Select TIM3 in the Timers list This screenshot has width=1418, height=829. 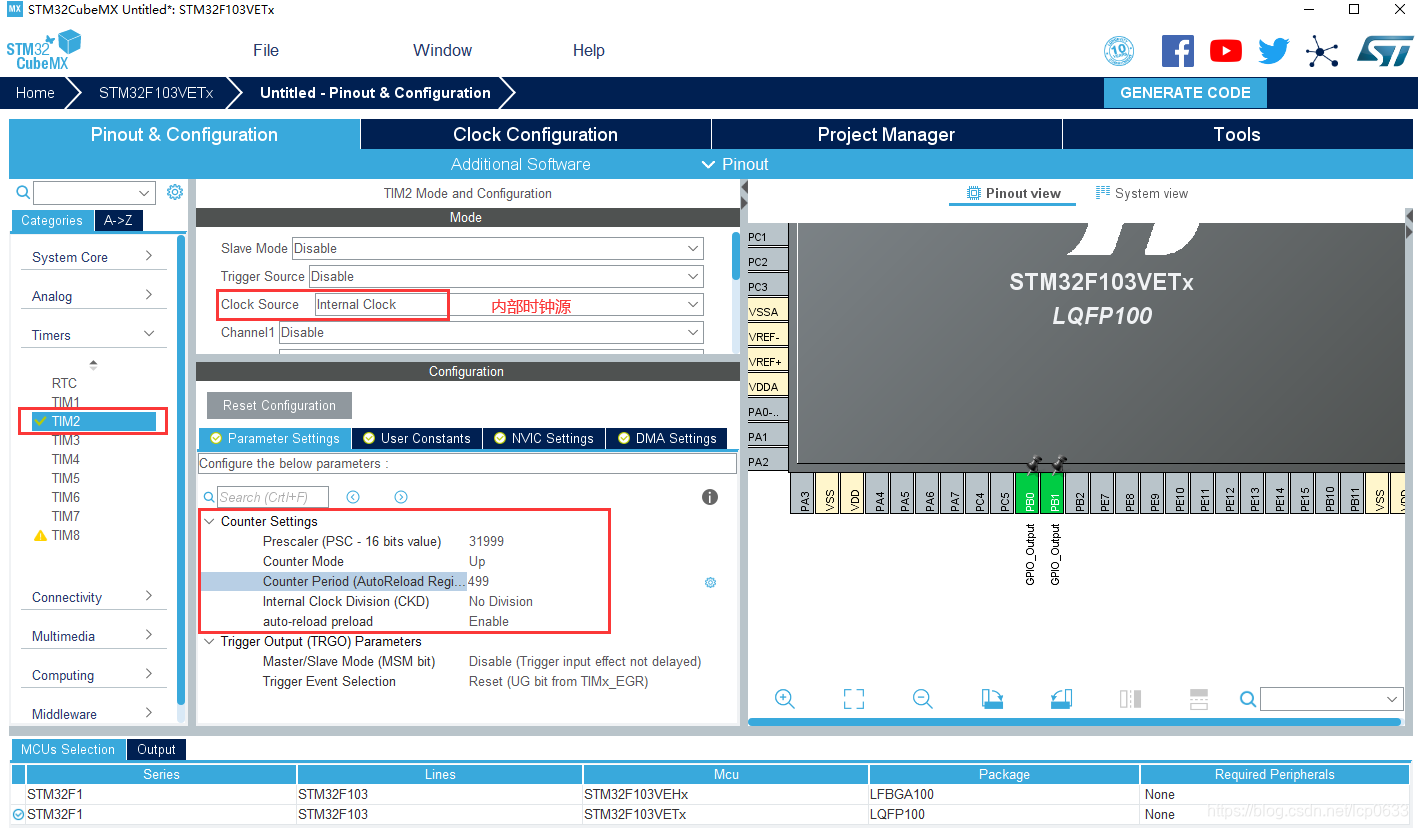click(66, 440)
